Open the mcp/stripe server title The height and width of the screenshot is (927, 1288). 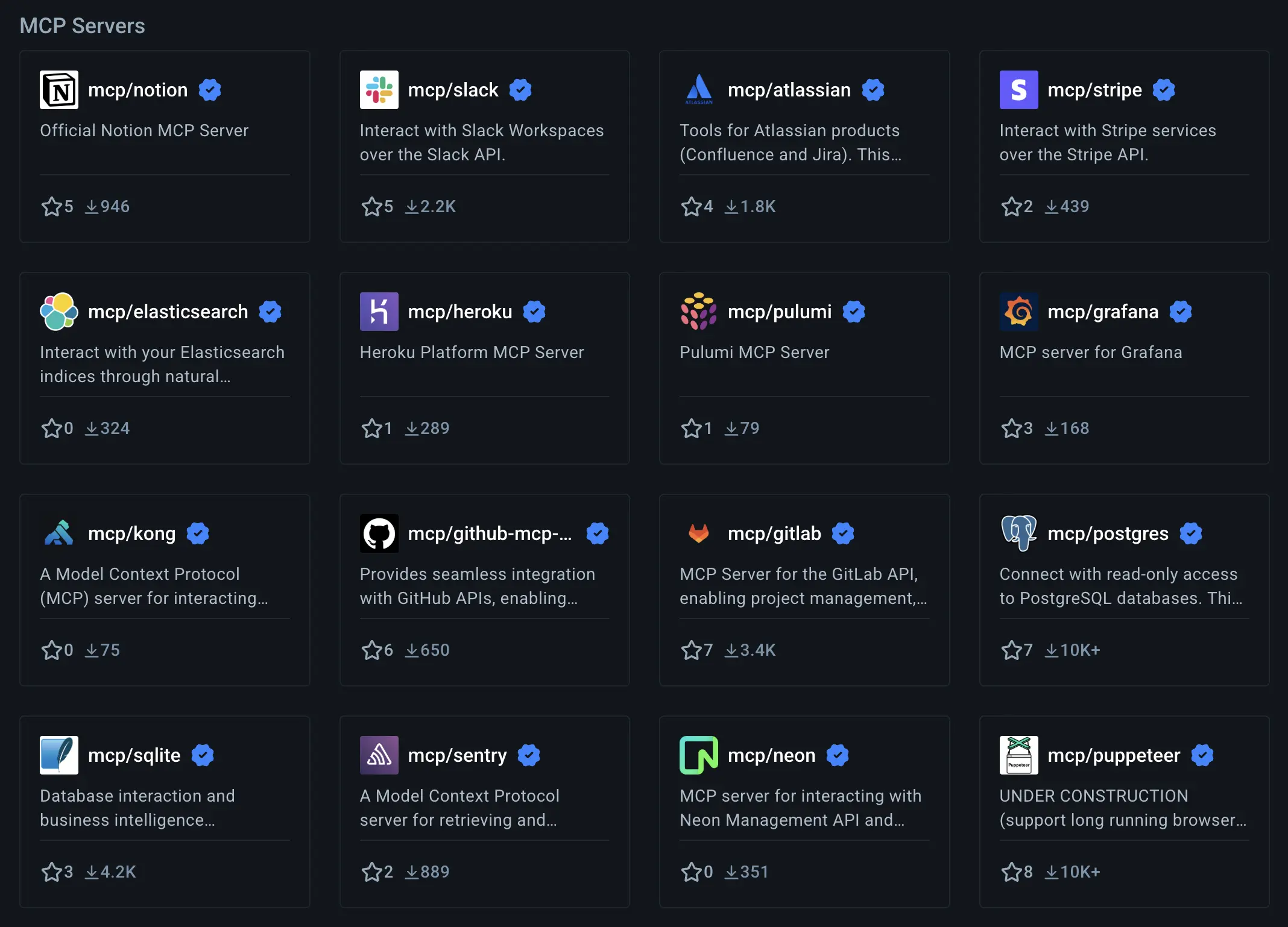click(1095, 90)
